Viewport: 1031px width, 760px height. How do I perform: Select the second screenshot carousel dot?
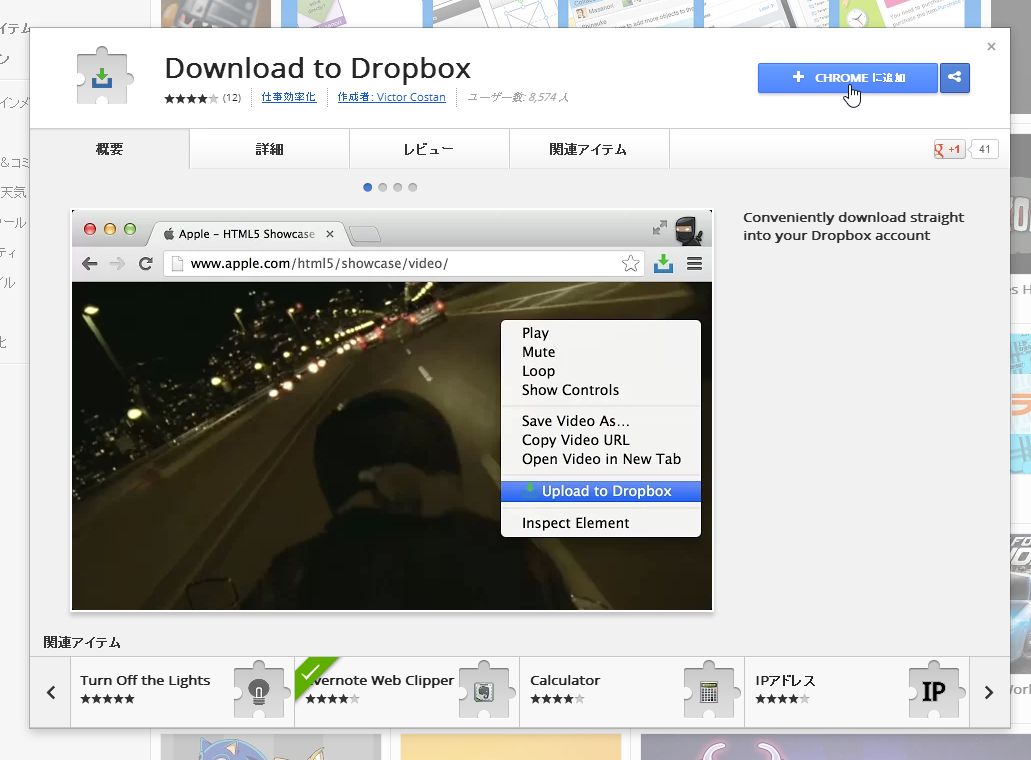(x=383, y=187)
